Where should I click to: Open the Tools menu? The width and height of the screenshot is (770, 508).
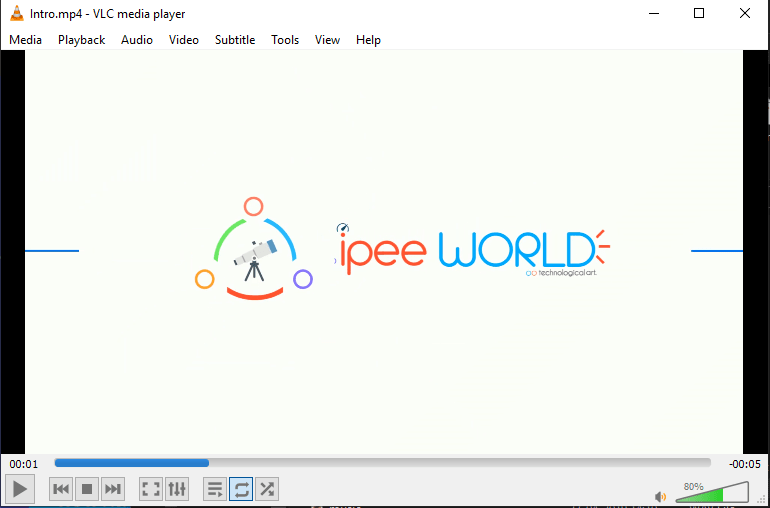[x=285, y=40]
